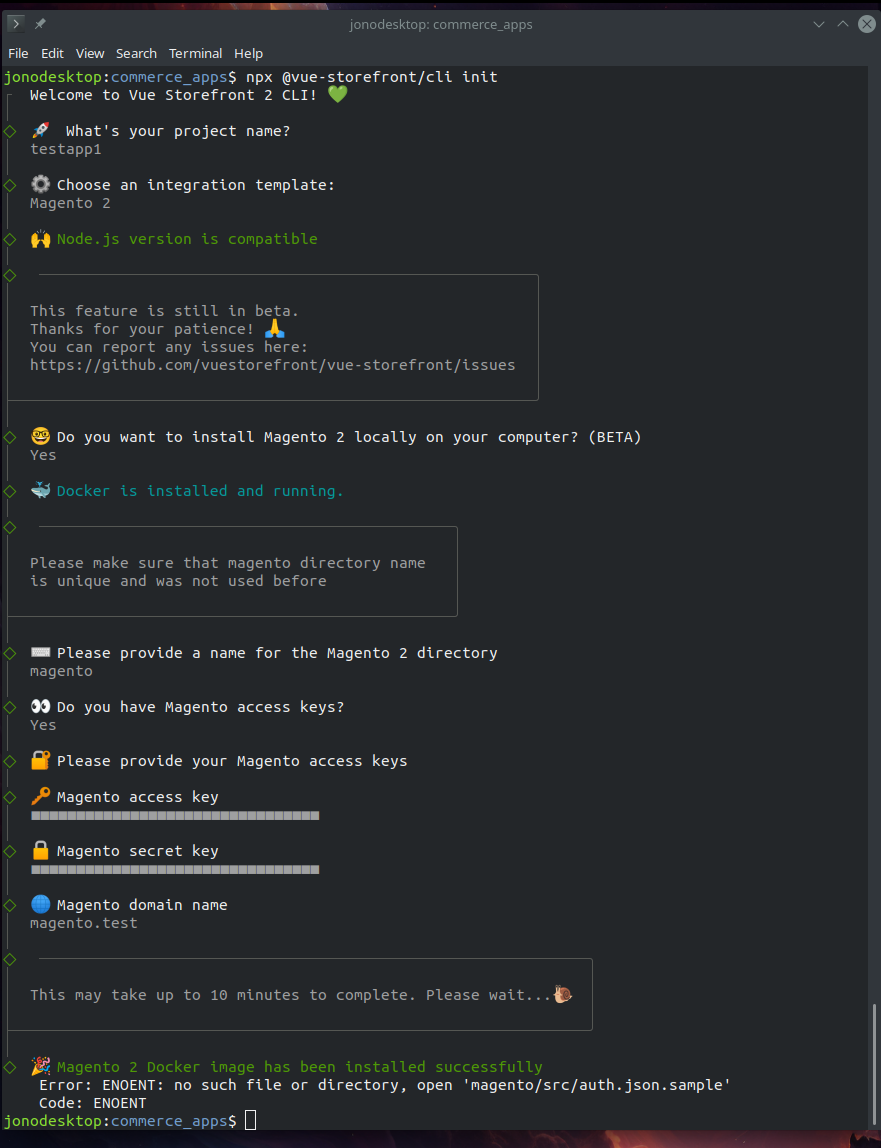The height and width of the screenshot is (1148, 881).
Task: Click the key icon beside Magento access key
Action: click(40, 797)
